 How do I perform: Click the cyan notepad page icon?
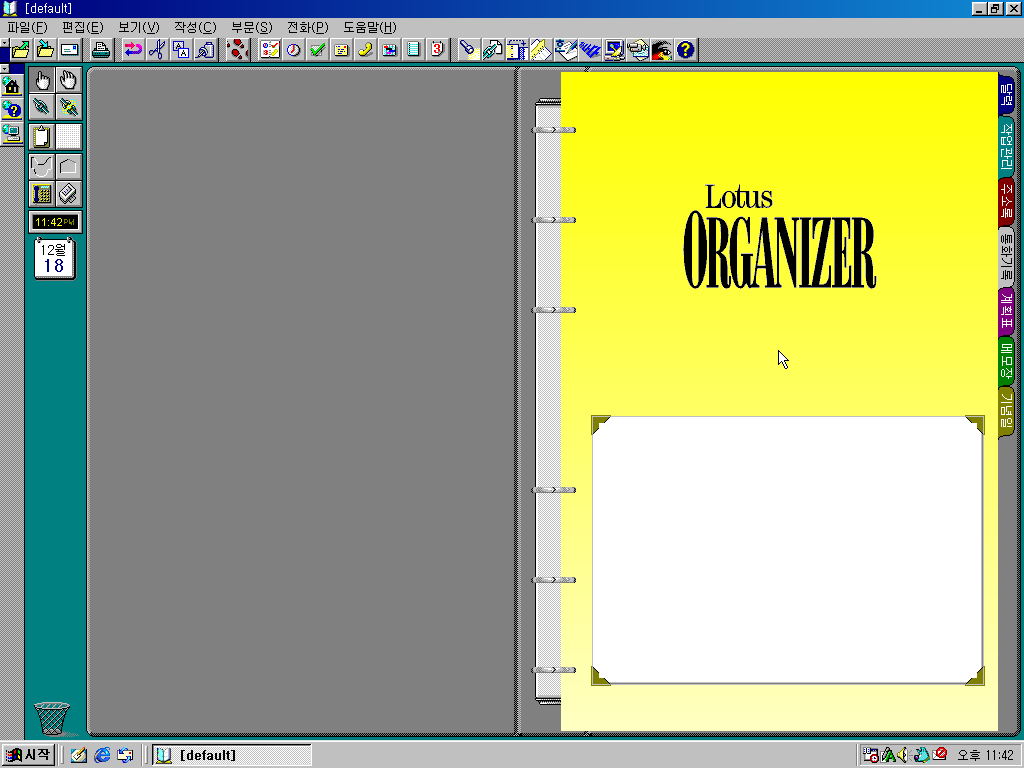pyautogui.click(x=413, y=50)
